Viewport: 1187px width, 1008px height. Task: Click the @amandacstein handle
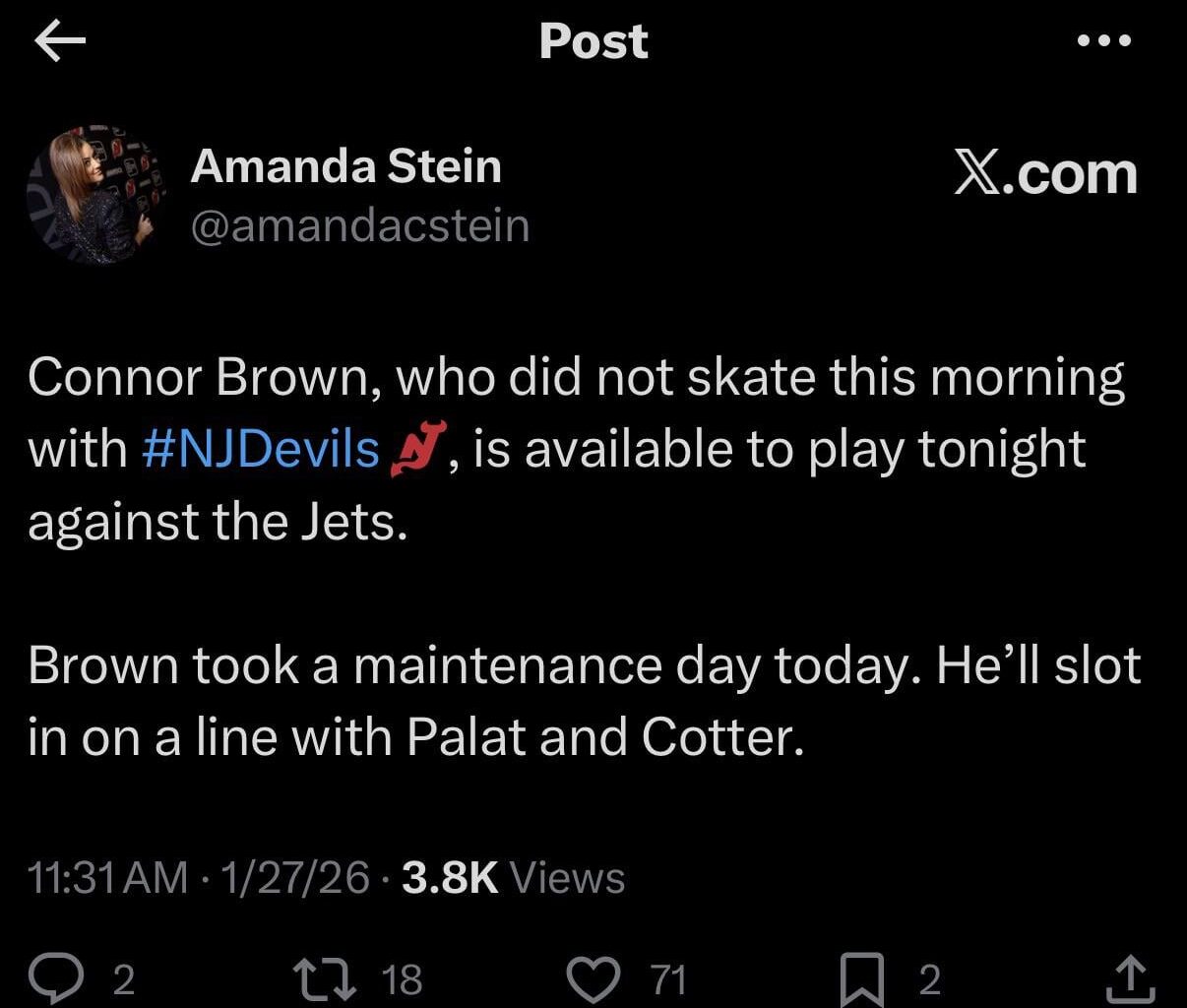click(x=360, y=225)
